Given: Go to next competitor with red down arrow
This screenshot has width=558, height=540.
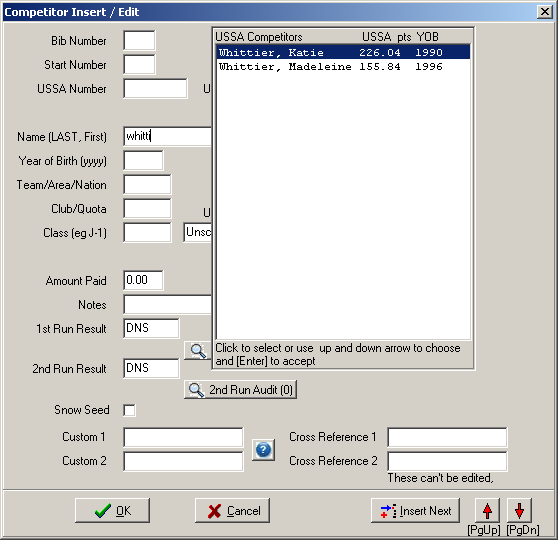Looking at the screenshot, I should [x=519, y=510].
